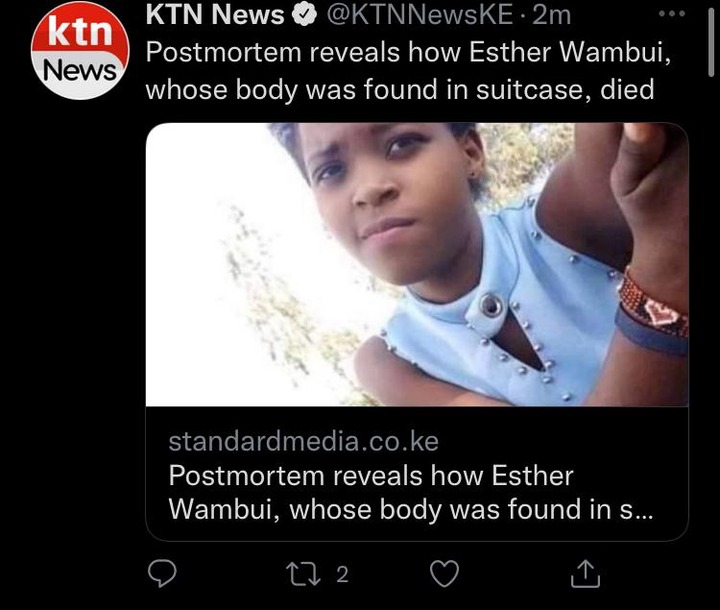Open the share icon options
The image size is (720, 610).
[x=585, y=573]
